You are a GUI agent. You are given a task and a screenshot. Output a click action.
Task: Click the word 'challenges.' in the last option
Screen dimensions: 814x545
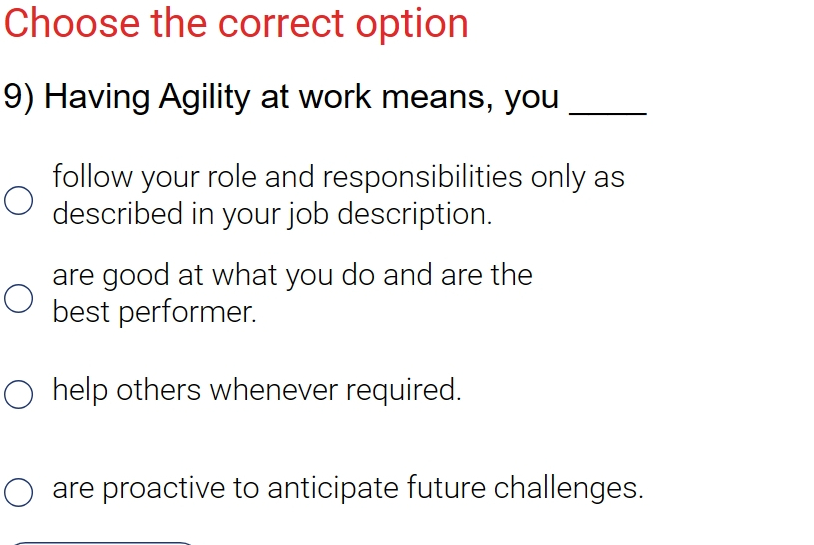[x=568, y=488]
